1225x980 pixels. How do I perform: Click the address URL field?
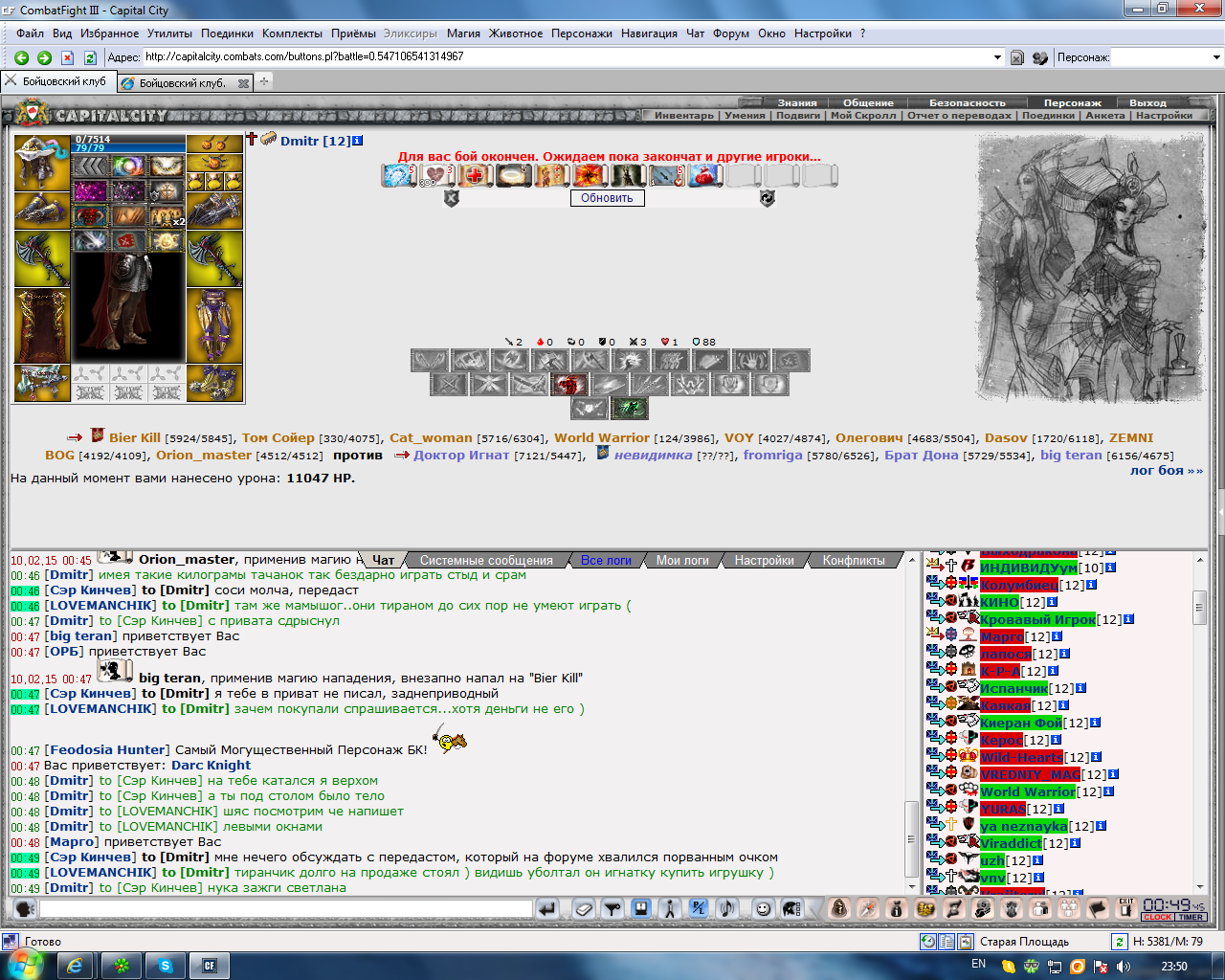(567, 57)
